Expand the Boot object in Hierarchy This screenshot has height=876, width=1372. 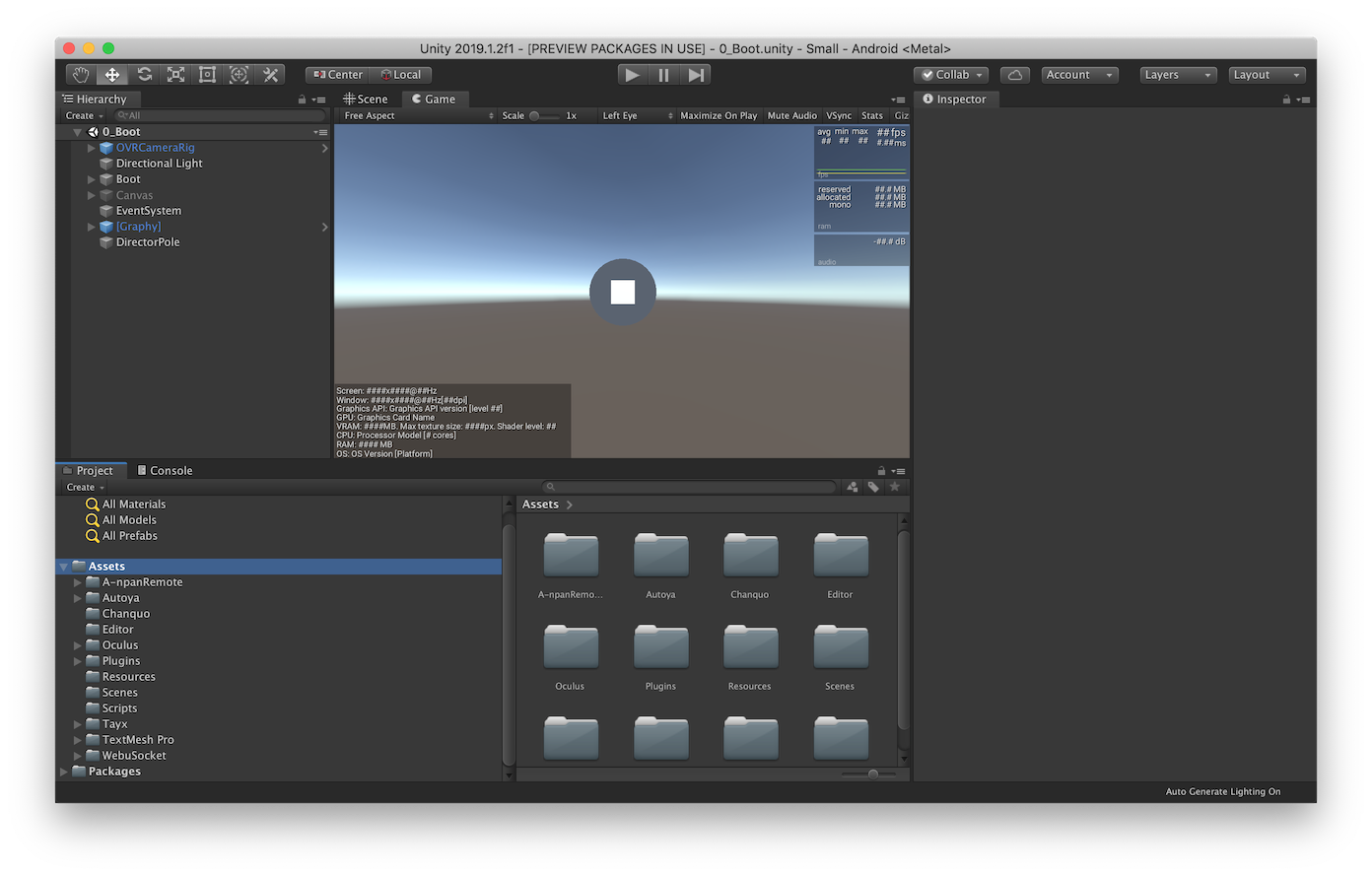click(92, 179)
